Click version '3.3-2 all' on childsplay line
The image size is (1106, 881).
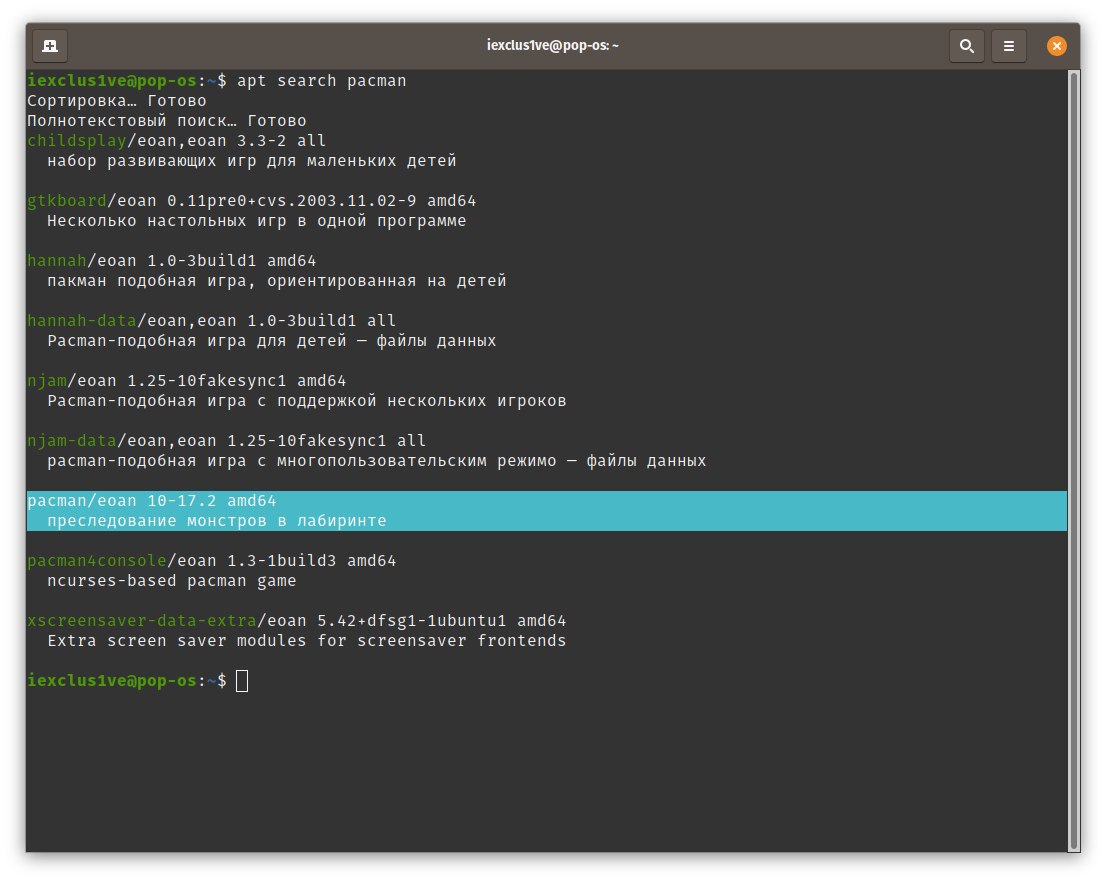(281, 140)
